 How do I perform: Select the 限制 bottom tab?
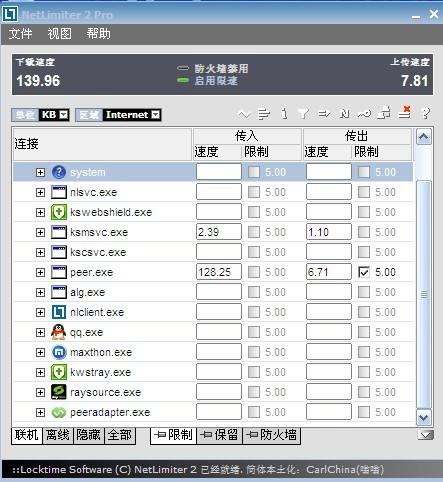(x=173, y=435)
